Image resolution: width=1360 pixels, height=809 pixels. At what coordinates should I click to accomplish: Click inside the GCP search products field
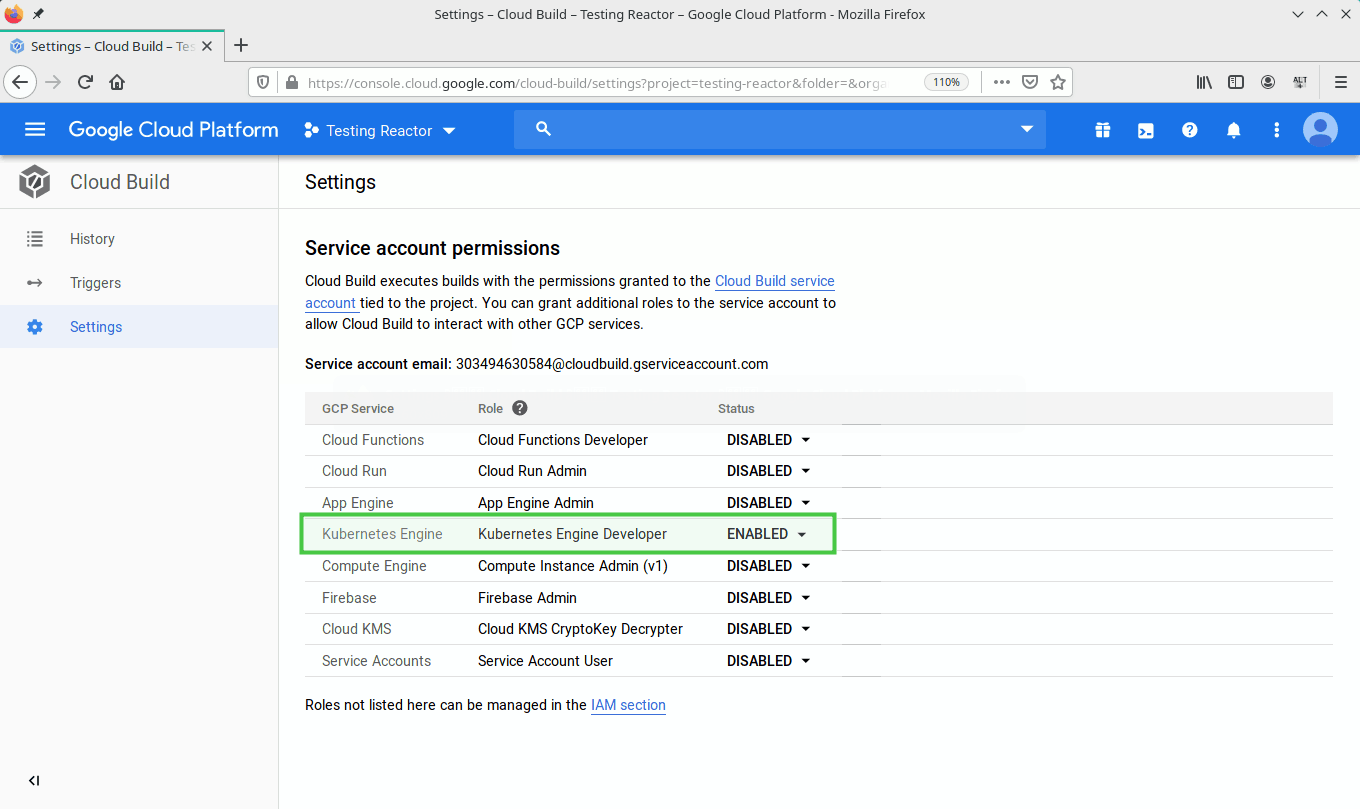(780, 129)
